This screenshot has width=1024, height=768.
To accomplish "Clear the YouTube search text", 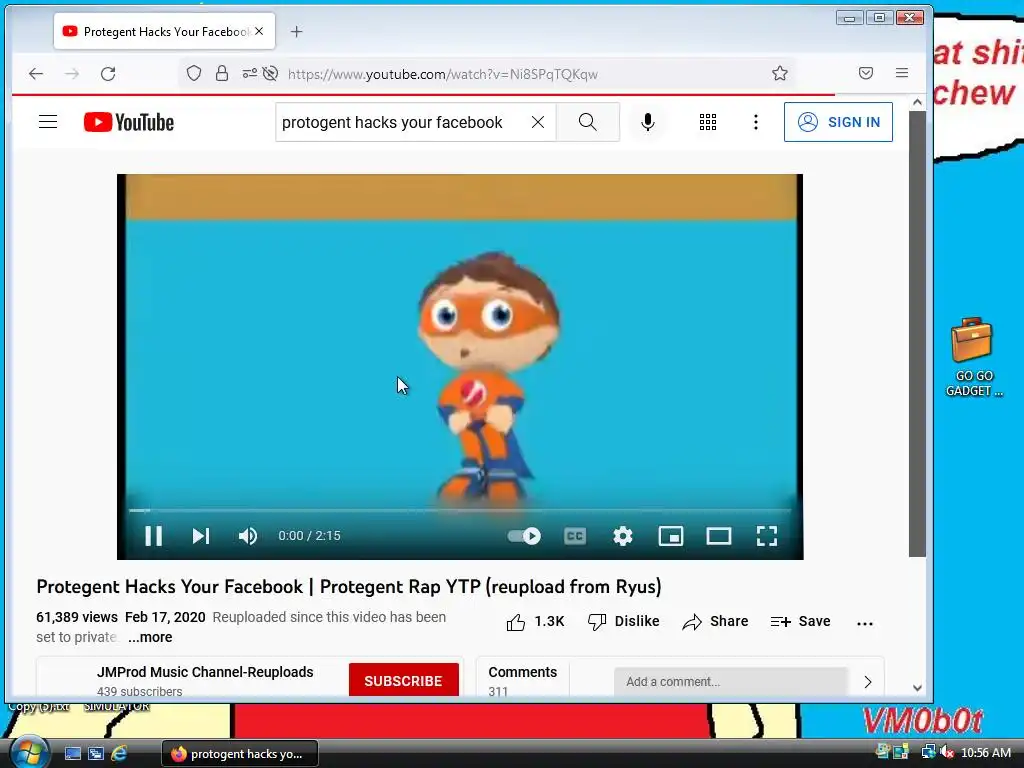I will [x=537, y=122].
